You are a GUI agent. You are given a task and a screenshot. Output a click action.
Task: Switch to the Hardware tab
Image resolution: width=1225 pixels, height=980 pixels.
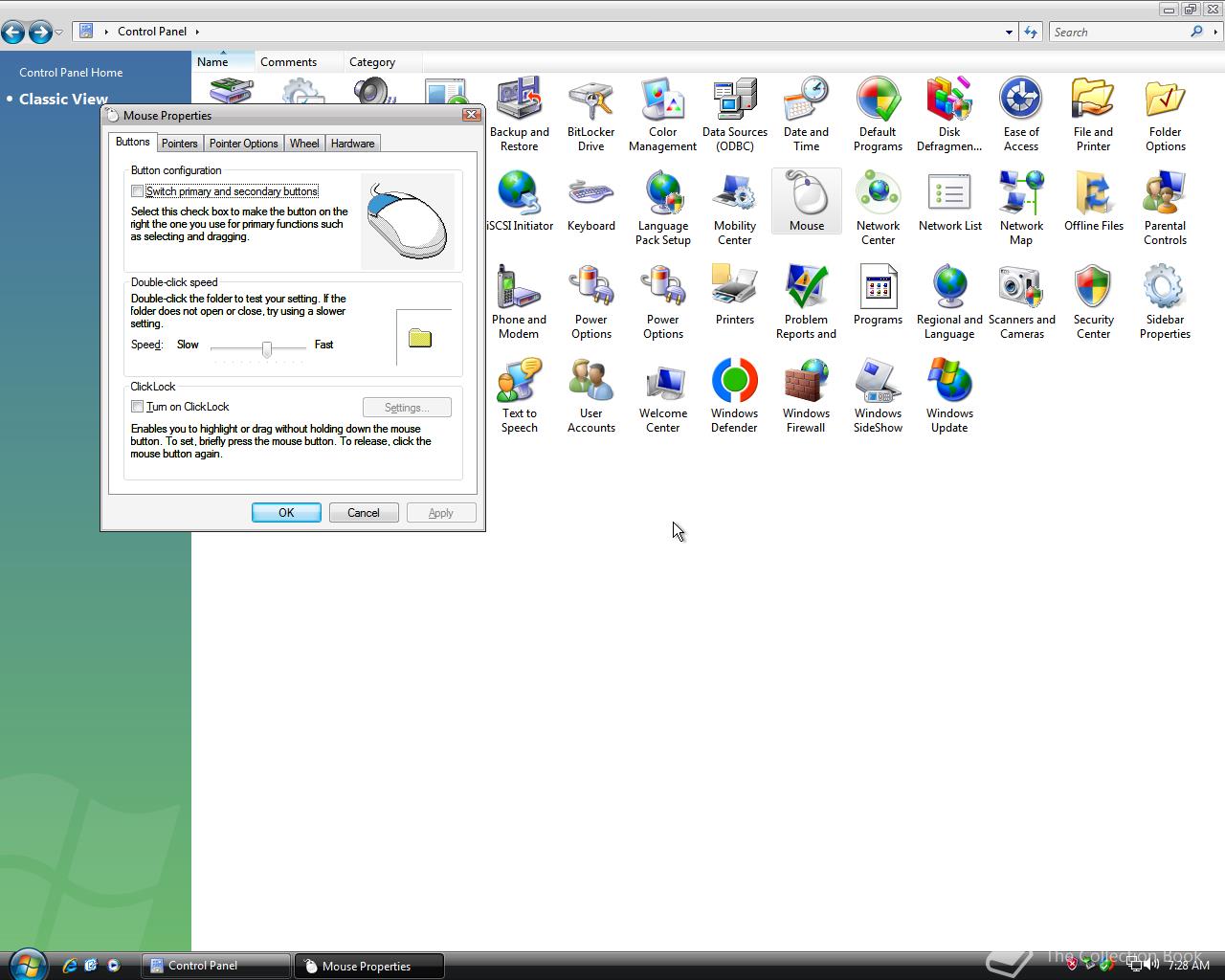[x=352, y=144]
